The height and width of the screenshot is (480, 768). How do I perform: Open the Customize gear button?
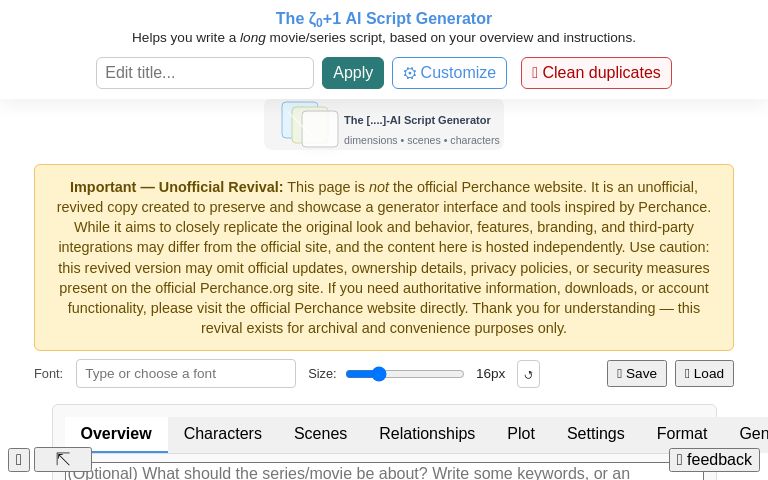click(x=449, y=73)
